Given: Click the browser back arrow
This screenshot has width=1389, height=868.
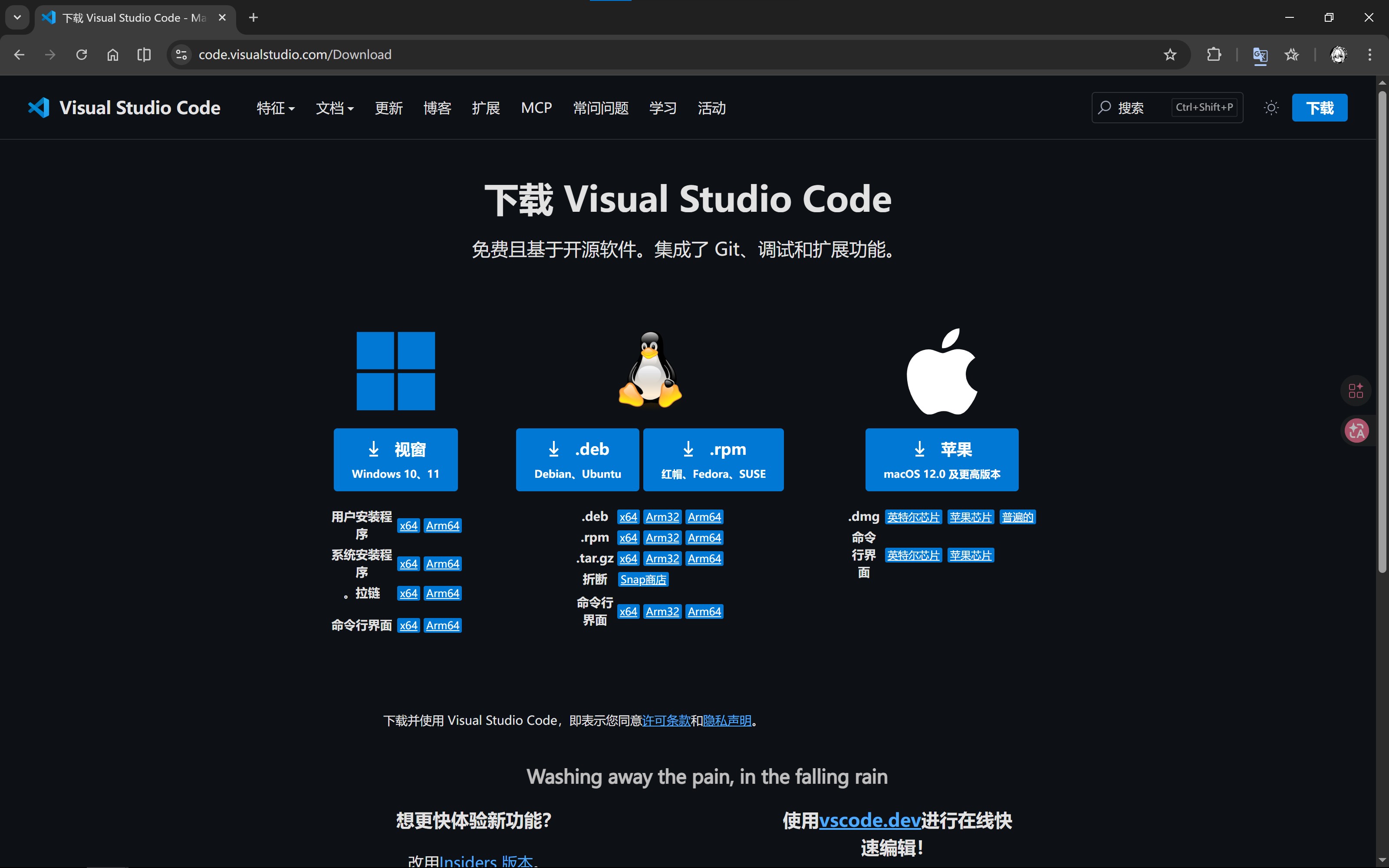Looking at the screenshot, I should pos(19,55).
